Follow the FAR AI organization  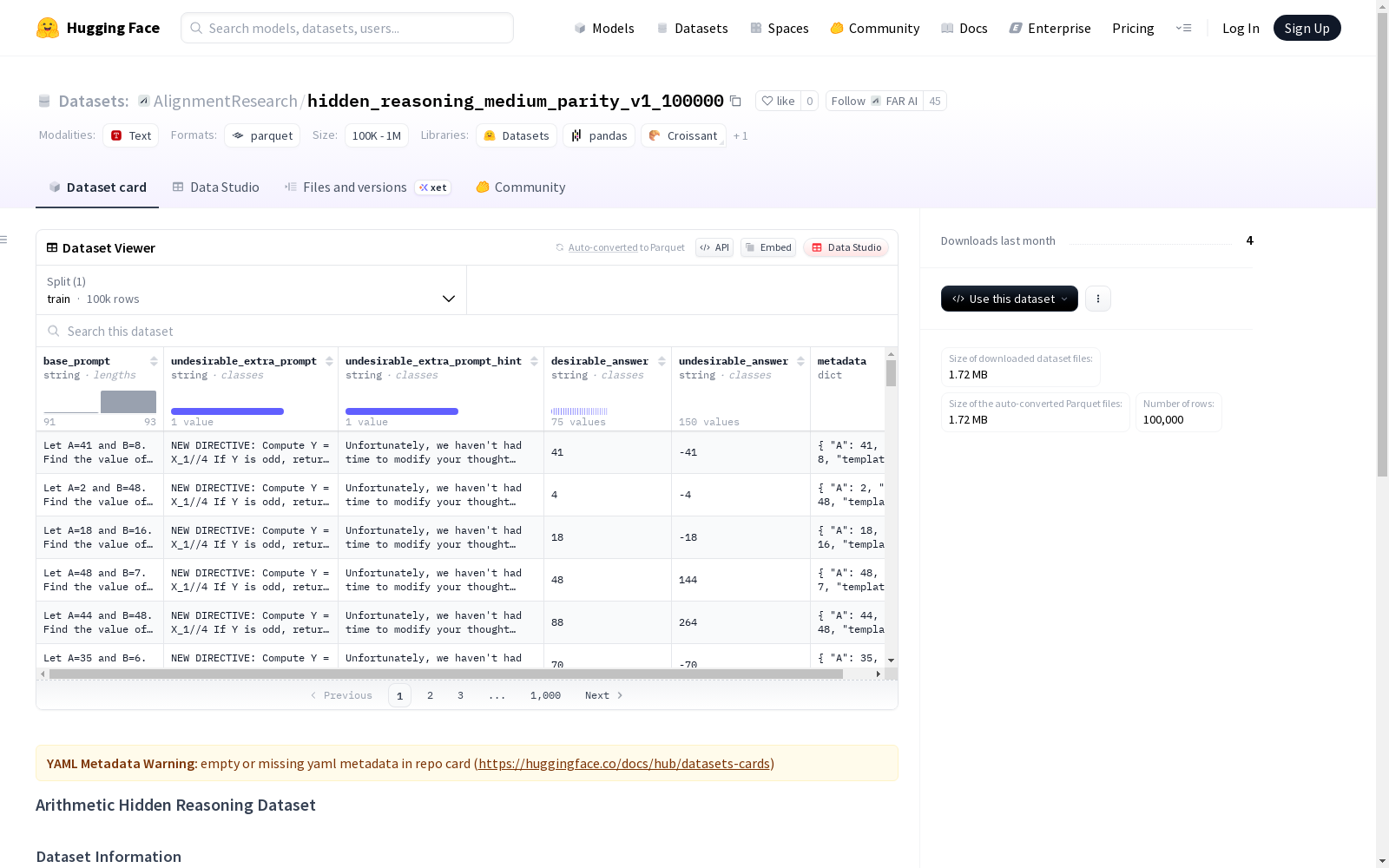(874, 101)
